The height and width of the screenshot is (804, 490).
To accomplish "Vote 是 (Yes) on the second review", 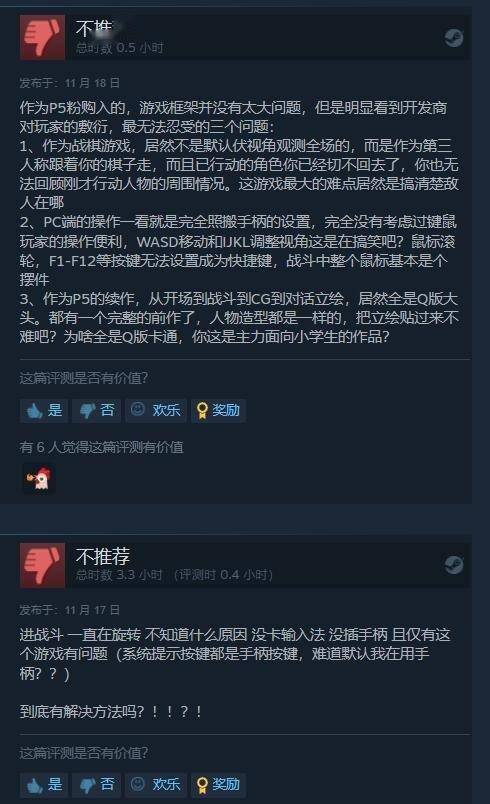I will (44, 784).
